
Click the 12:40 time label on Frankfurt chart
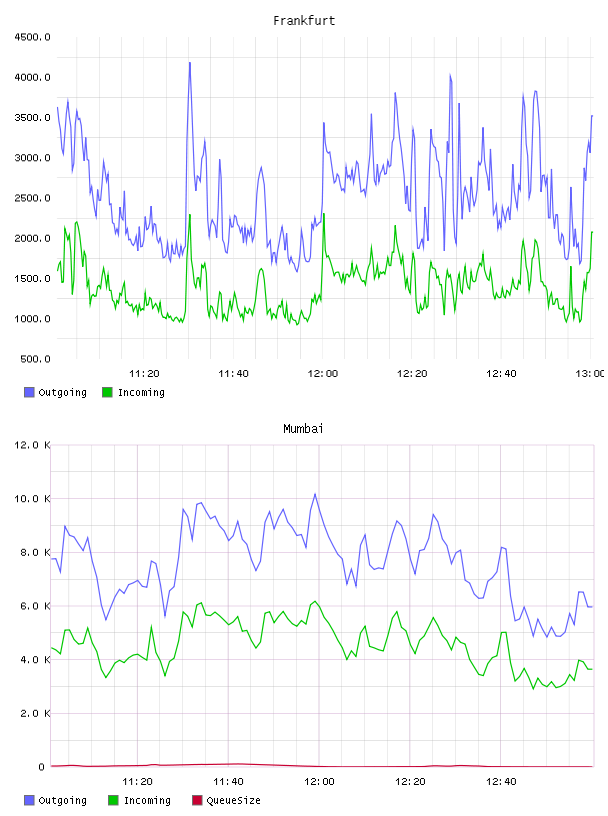point(501,374)
